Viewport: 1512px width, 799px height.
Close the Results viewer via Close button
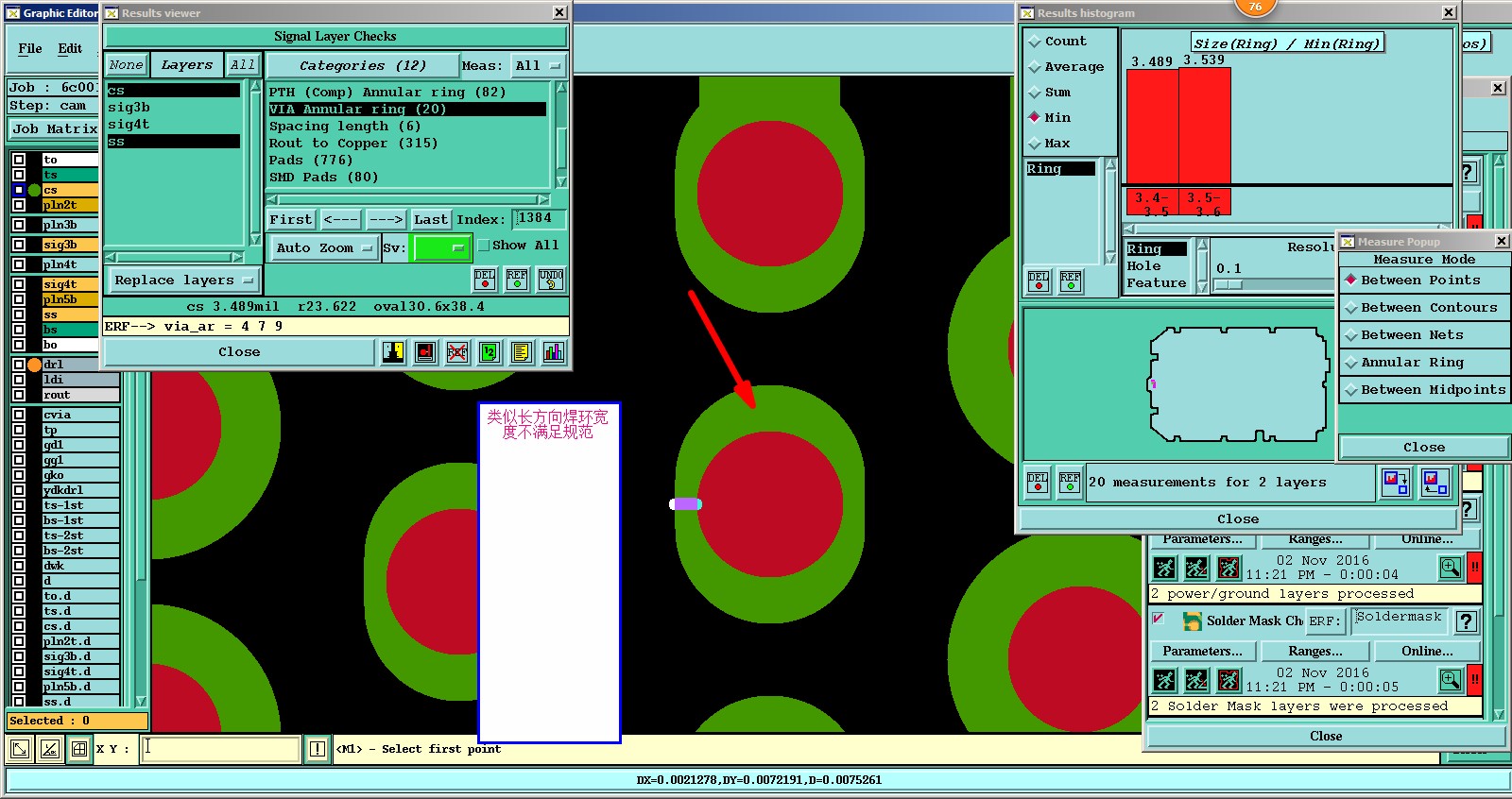(239, 352)
